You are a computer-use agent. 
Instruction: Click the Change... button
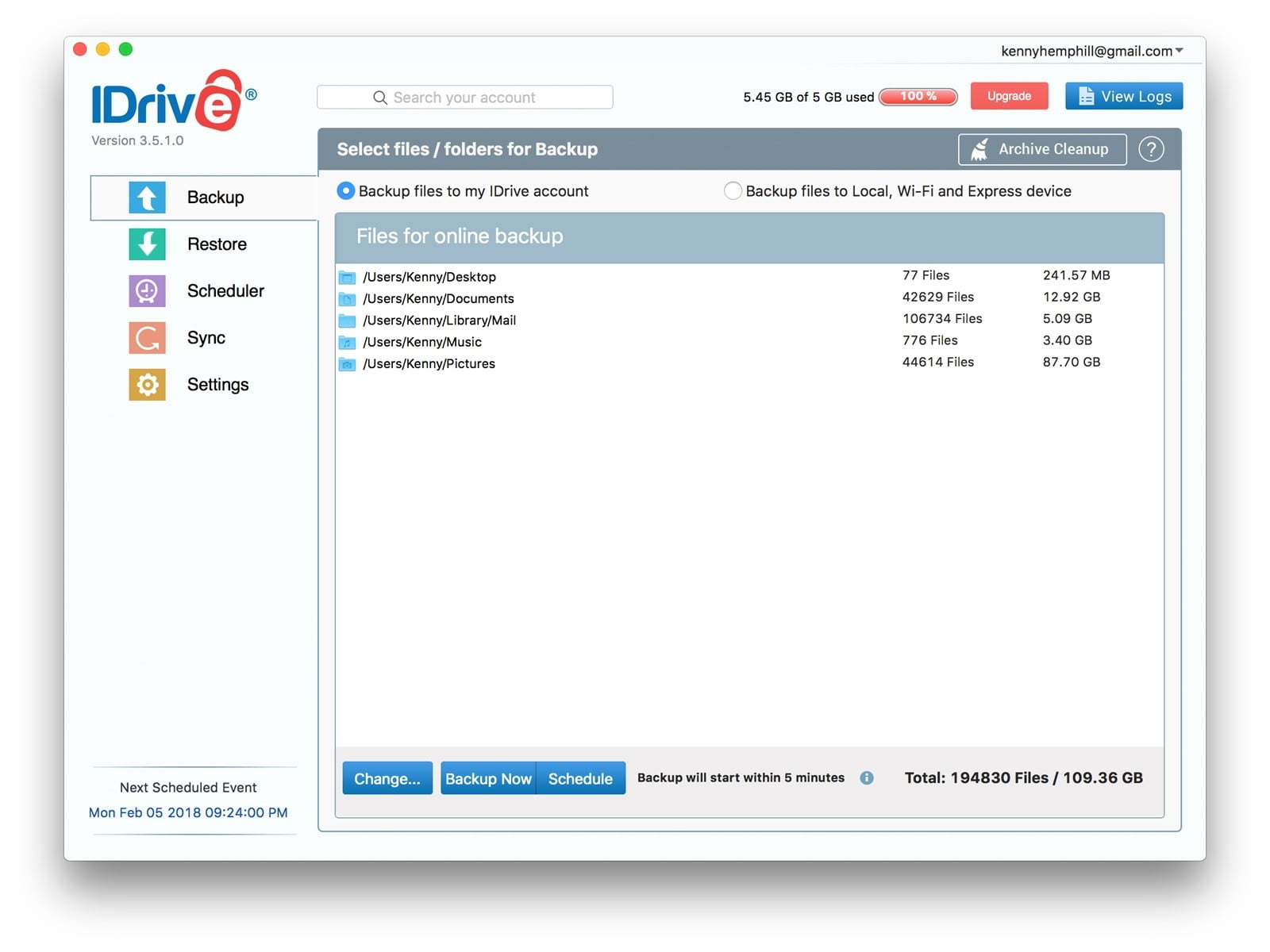click(387, 778)
